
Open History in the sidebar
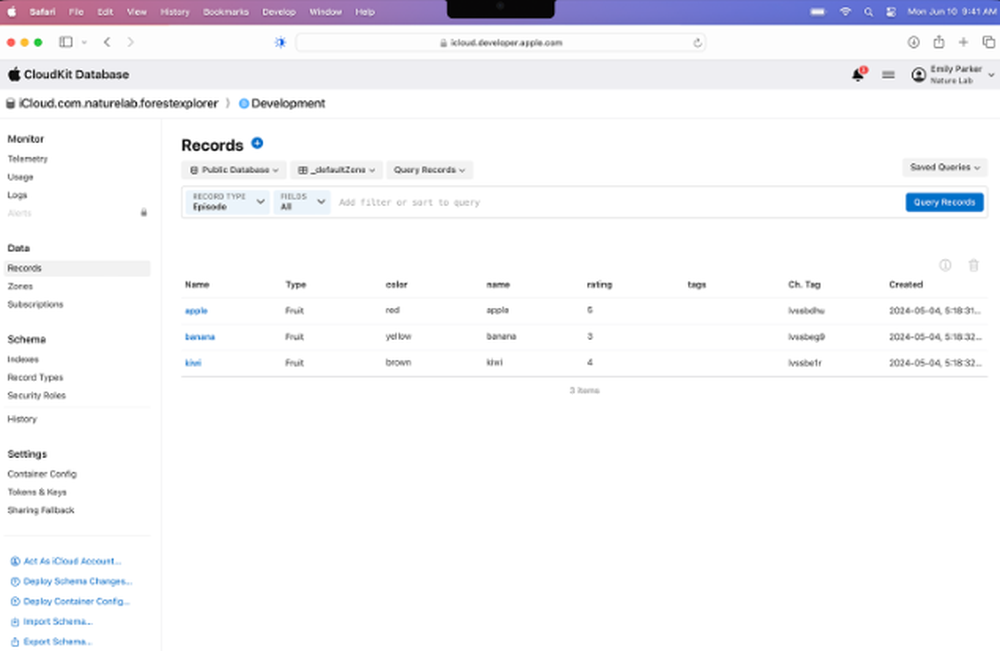coord(22,419)
